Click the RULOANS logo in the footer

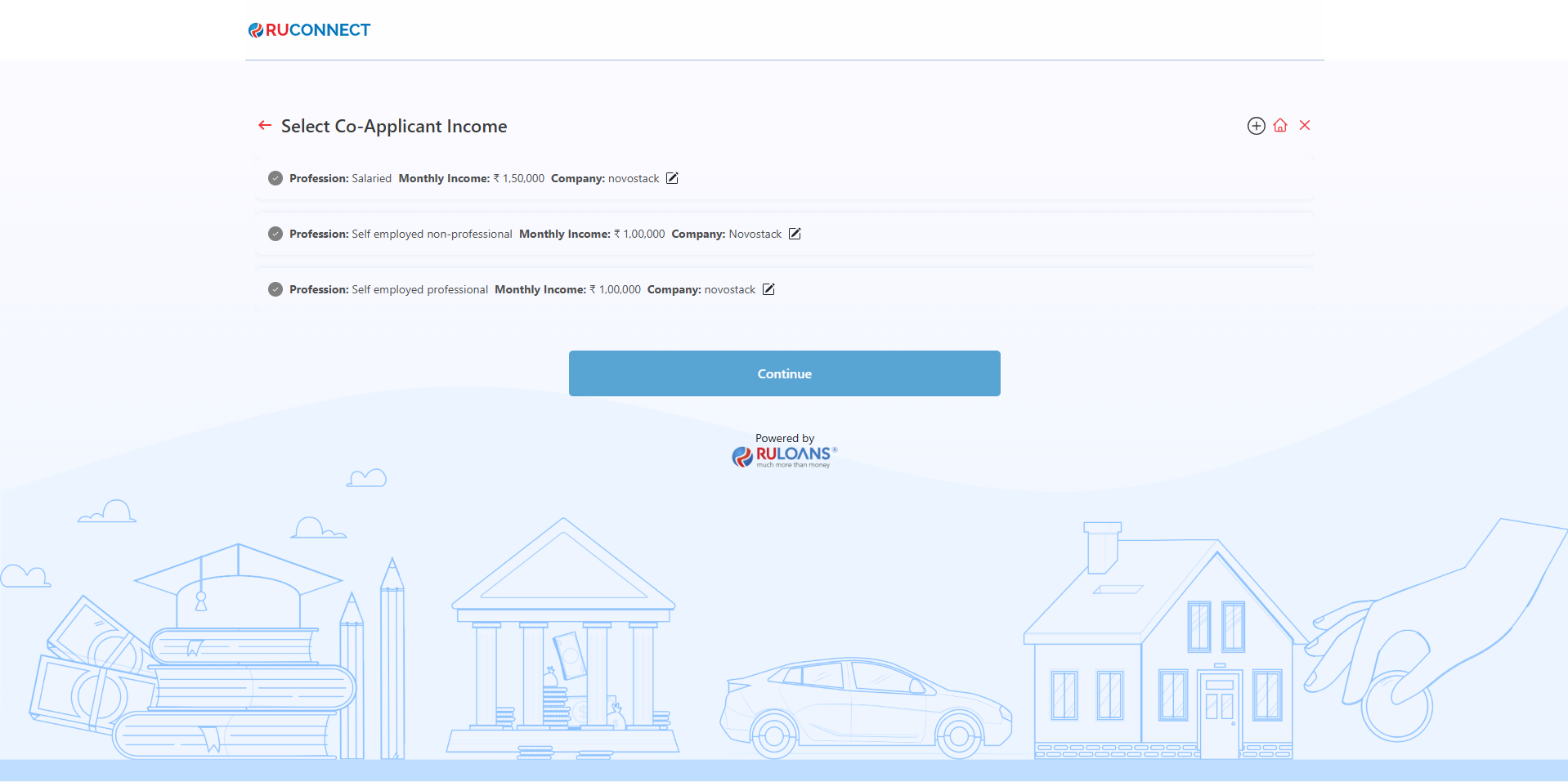click(785, 456)
